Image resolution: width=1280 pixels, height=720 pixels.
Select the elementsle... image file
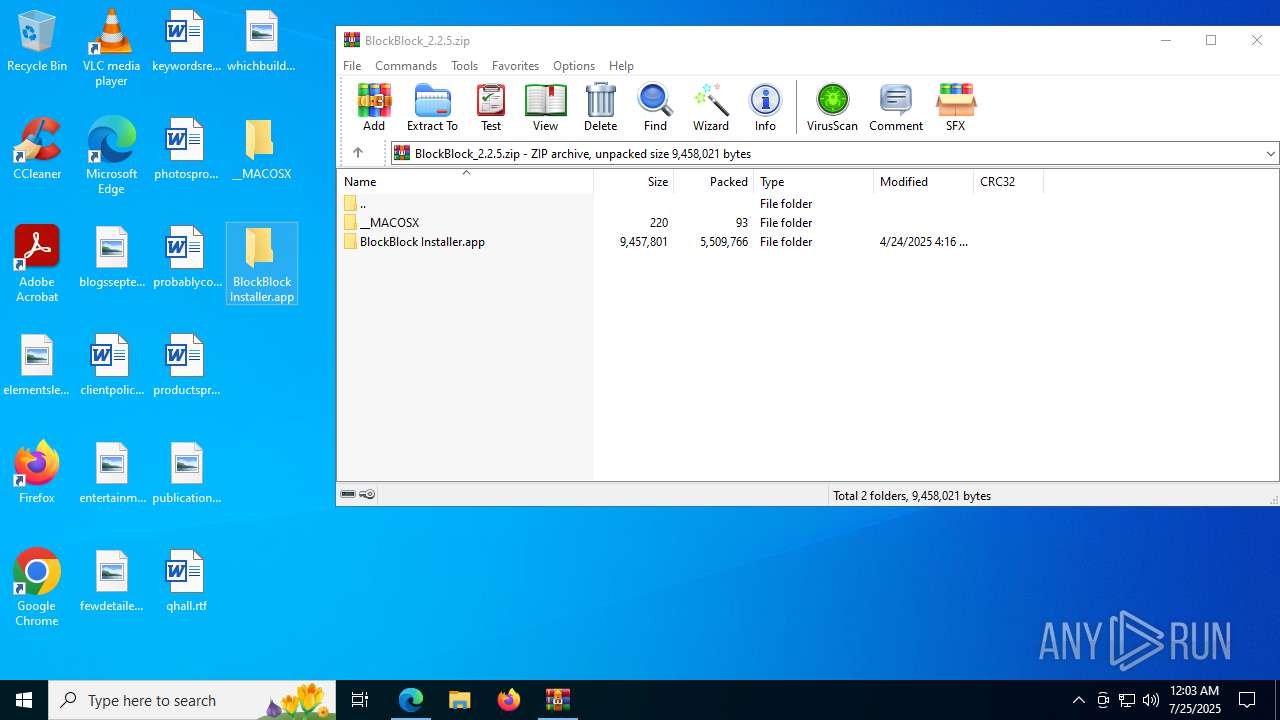(x=37, y=366)
